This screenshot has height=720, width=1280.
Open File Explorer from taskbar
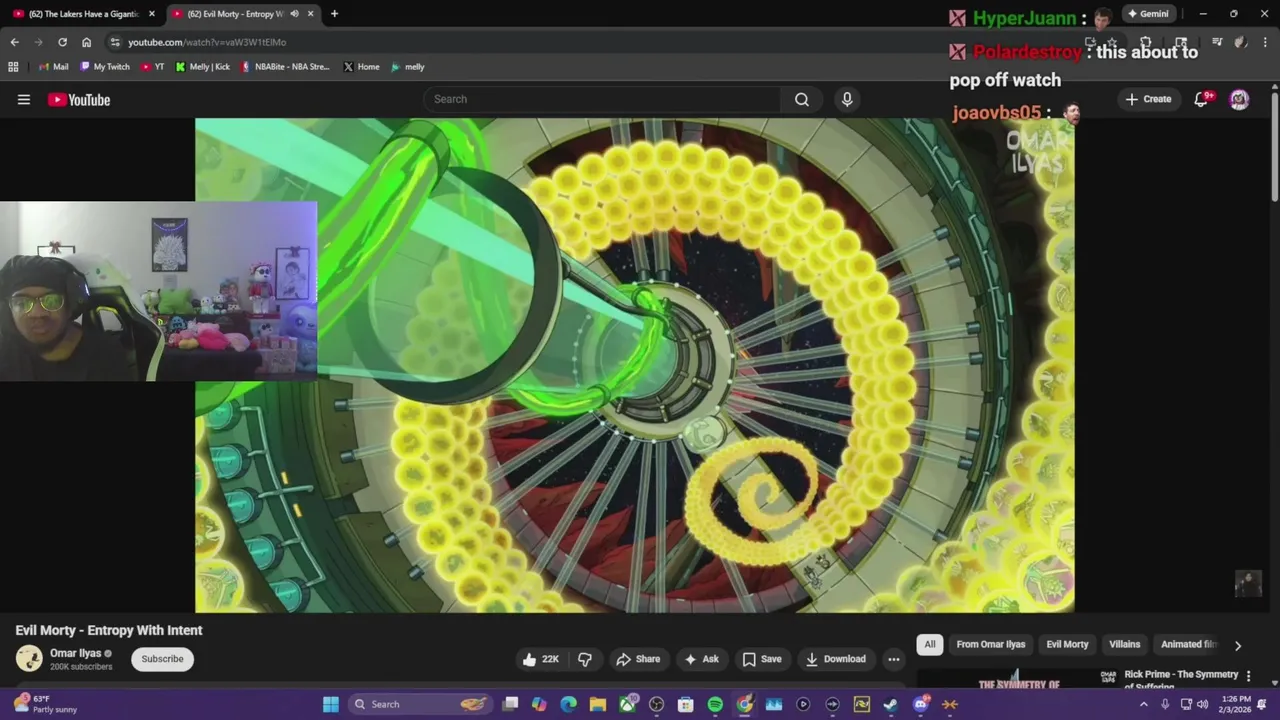tap(597, 704)
